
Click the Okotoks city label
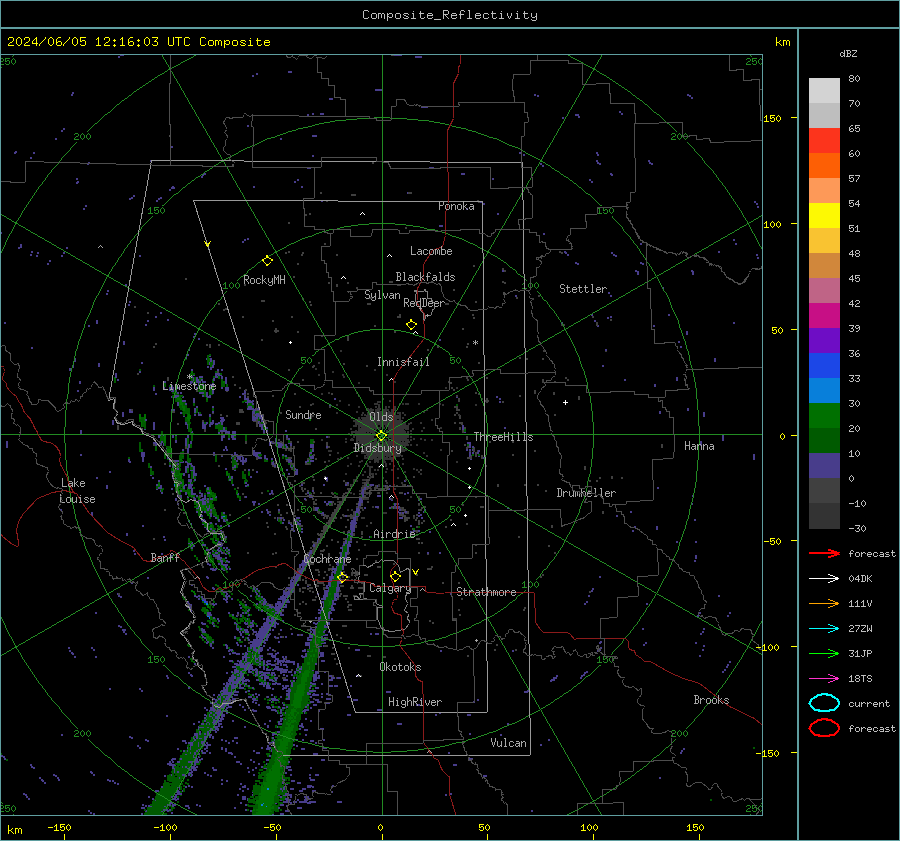tap(400, 667)
